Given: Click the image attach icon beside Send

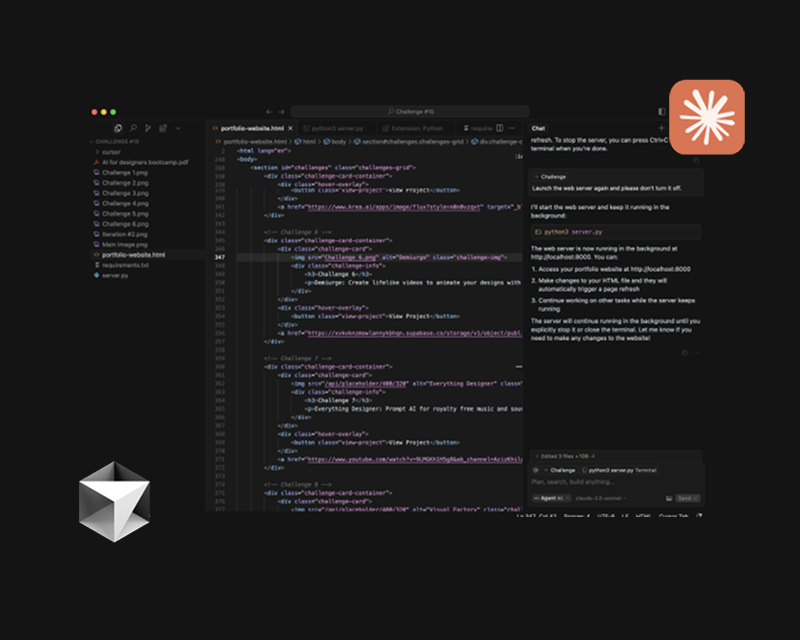Looking at the screenshot, I should (667, 497).
